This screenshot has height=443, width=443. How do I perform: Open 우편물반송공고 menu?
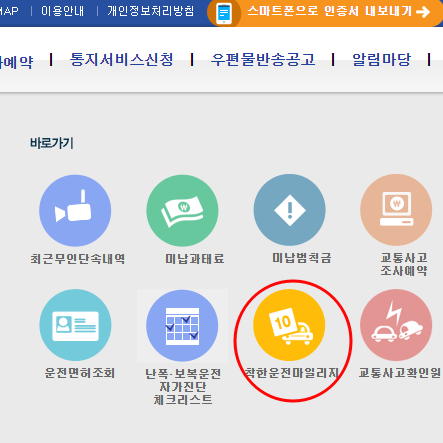pos(263,60)
